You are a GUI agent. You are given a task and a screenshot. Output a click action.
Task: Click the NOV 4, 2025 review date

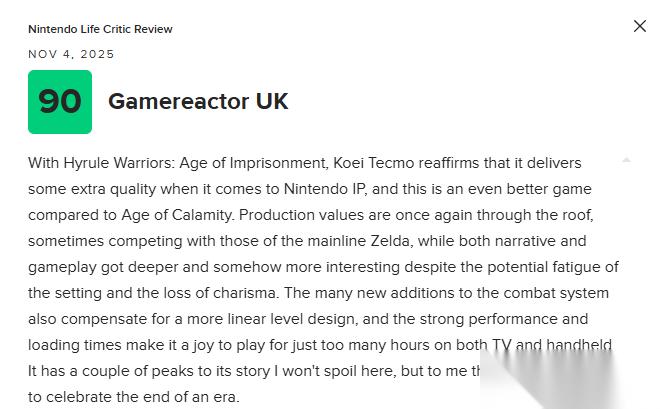tap(71, 54)
